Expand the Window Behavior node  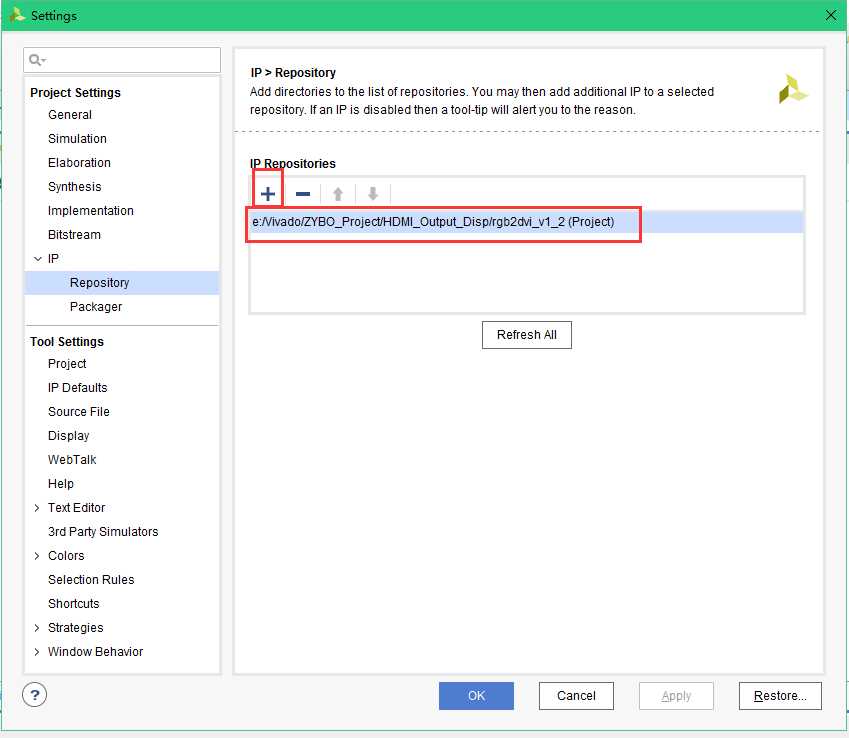click(37, 652)
